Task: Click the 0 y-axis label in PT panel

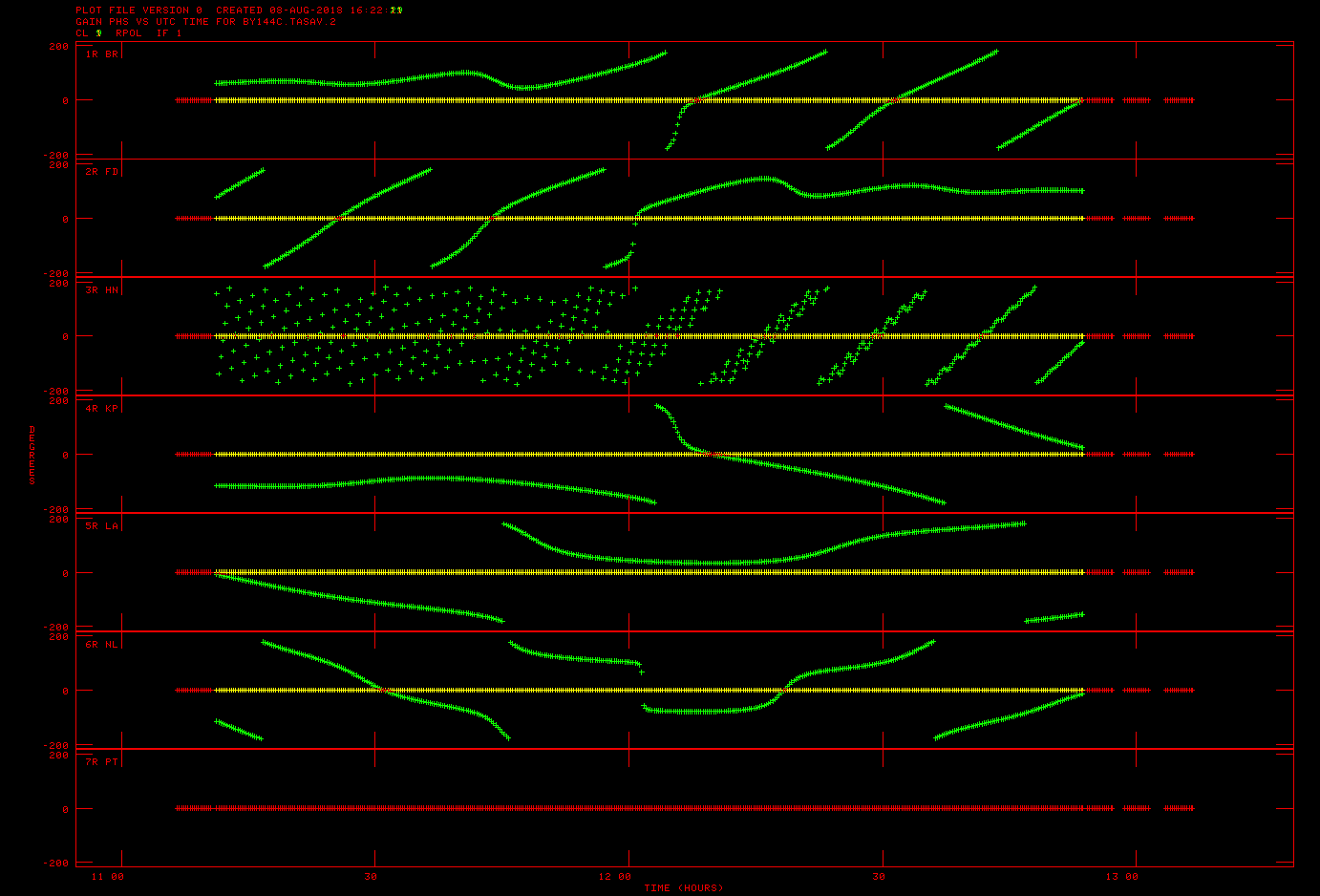Action: tap(65, 809)
